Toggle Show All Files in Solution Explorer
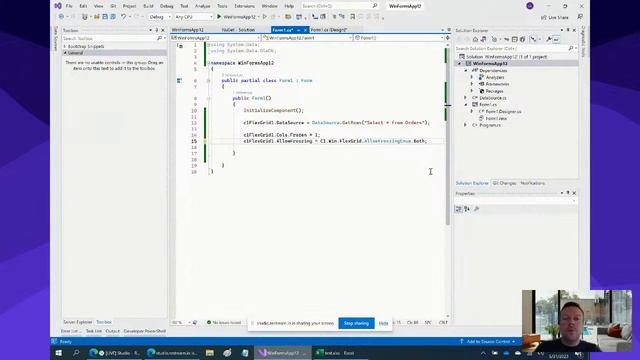Image resolution: width=640 pixels, height=360 pixels. [x=522, y=40]
